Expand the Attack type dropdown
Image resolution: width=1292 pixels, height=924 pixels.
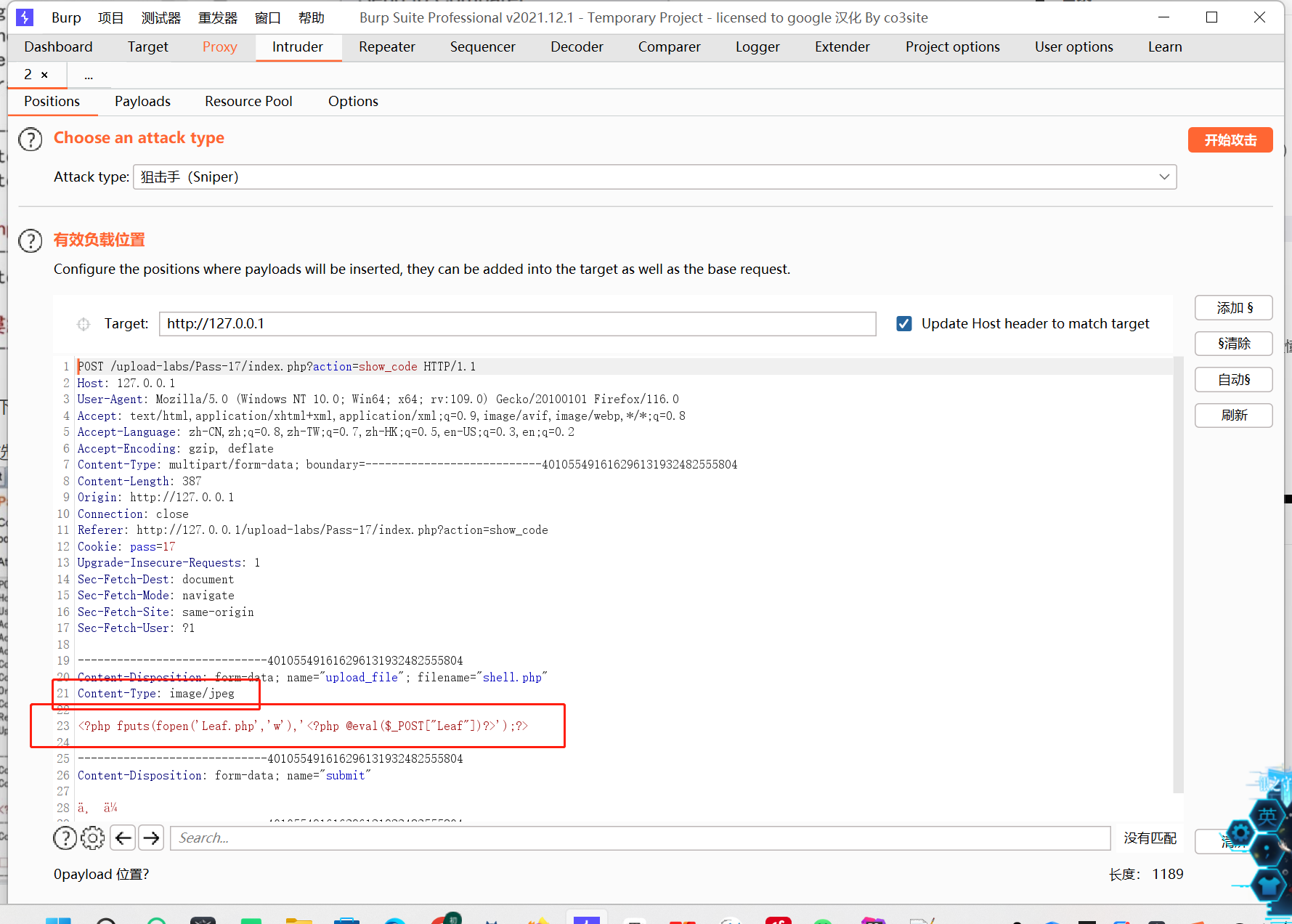coord(1164,177)
